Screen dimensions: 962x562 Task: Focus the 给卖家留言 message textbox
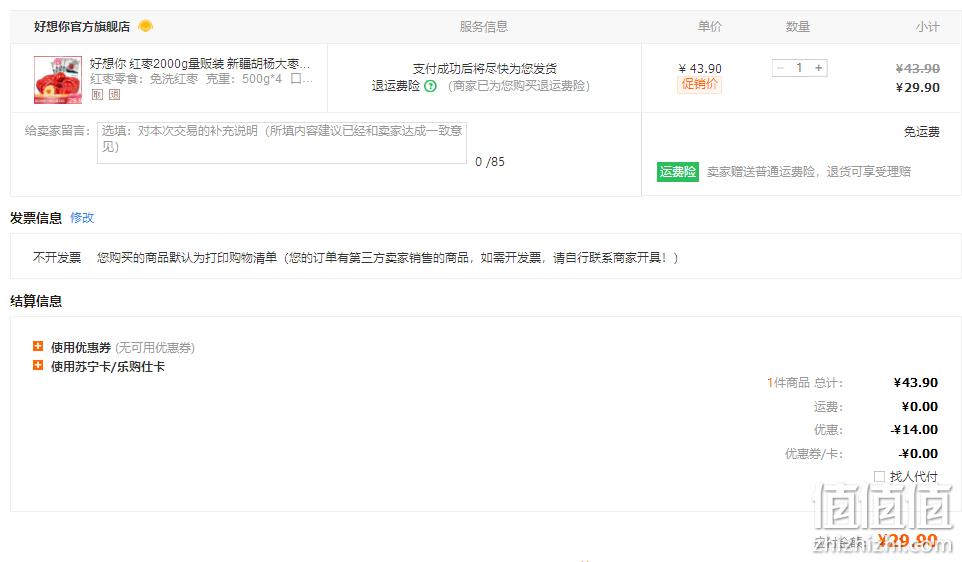click(282, 143)
